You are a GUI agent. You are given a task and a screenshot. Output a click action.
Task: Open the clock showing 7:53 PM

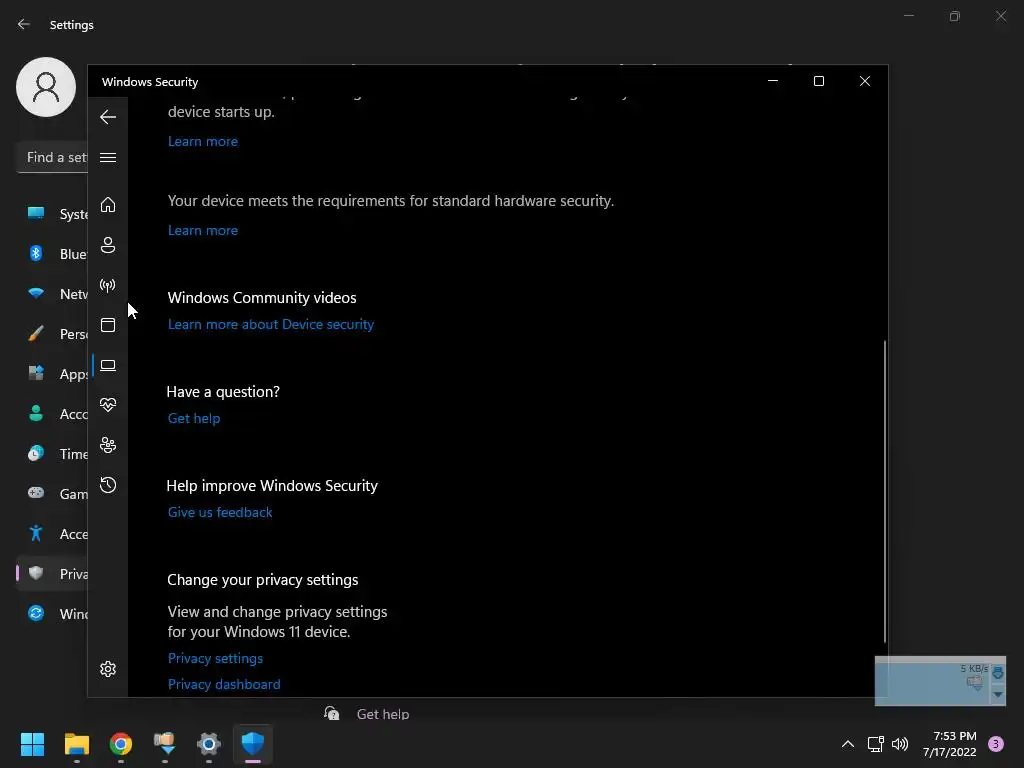click(x=950, y=744)
